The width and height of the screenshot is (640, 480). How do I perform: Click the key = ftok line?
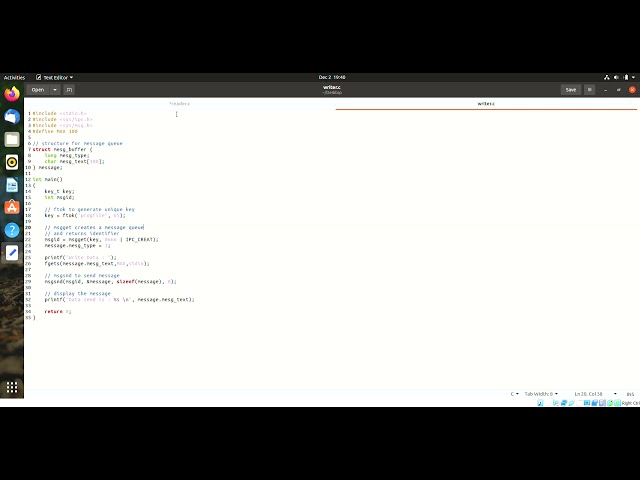pos(85,215)
